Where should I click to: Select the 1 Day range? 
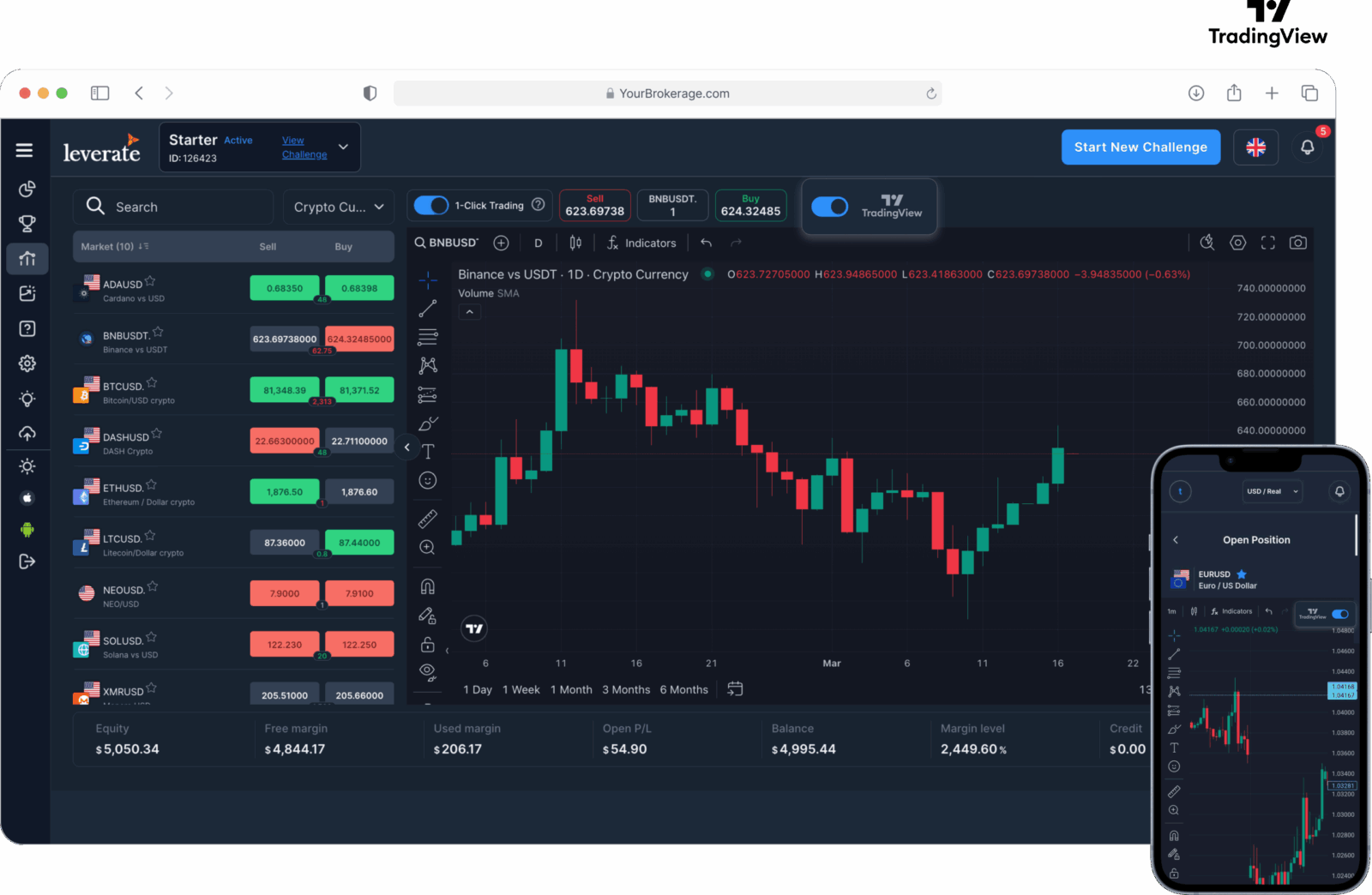pos(478,689)
